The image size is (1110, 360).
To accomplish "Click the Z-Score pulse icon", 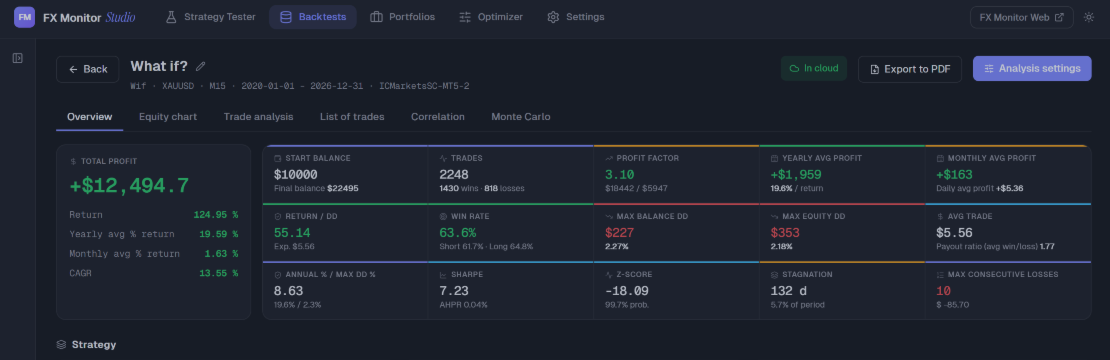I will [609, 274].
